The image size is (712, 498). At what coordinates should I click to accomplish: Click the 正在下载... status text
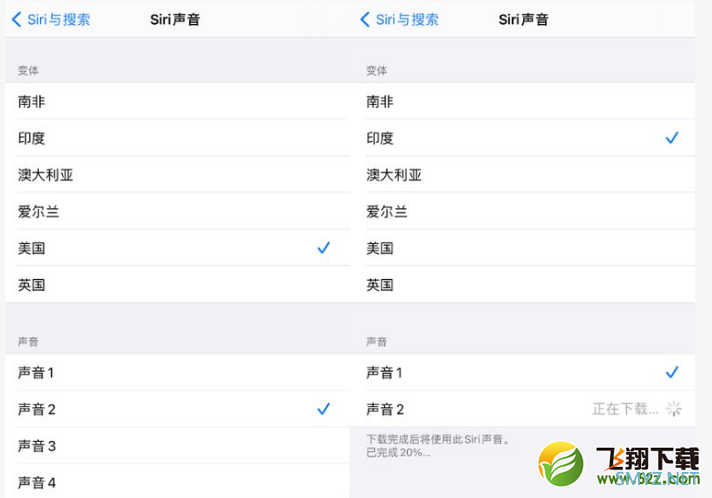[625, 409]
